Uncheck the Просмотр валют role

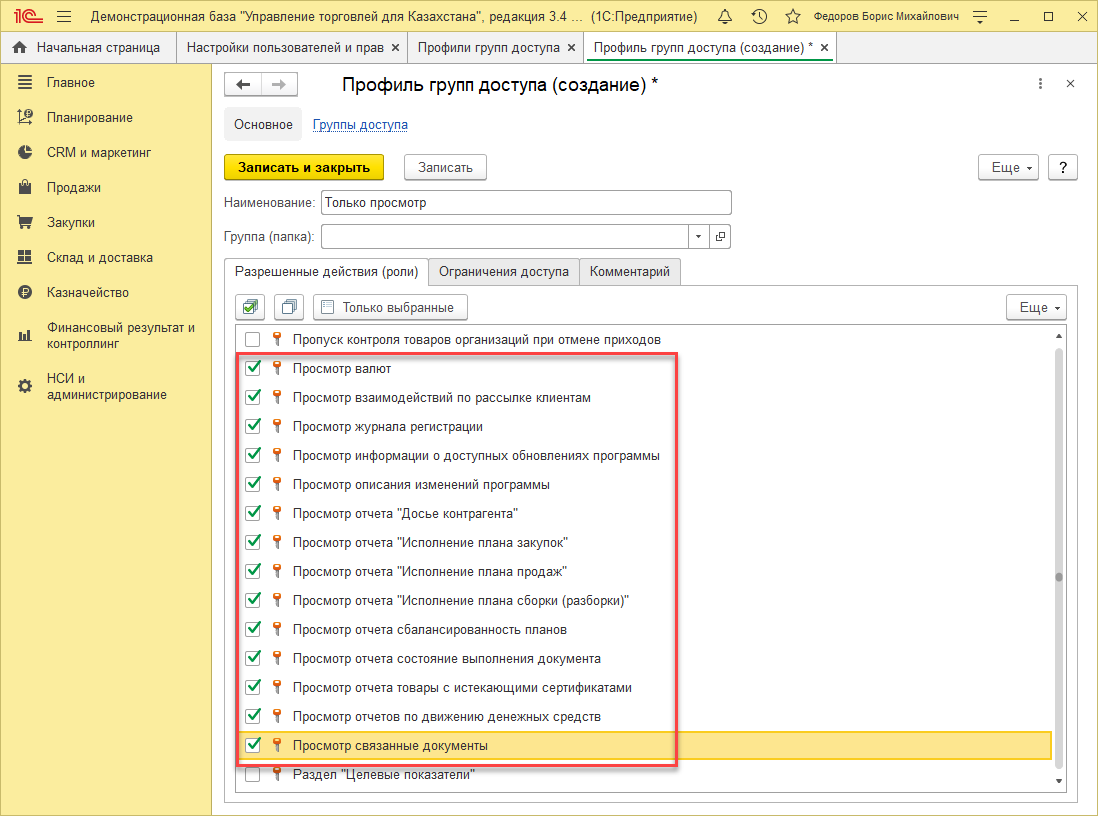[253, 368]
